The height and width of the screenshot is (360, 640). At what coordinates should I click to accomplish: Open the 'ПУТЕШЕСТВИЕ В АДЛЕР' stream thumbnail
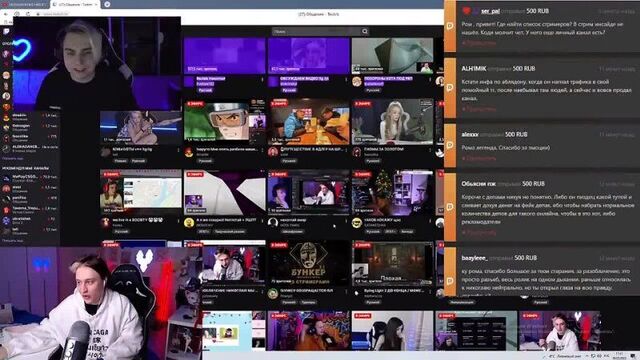pyautogui.click(x=309, y=122)
